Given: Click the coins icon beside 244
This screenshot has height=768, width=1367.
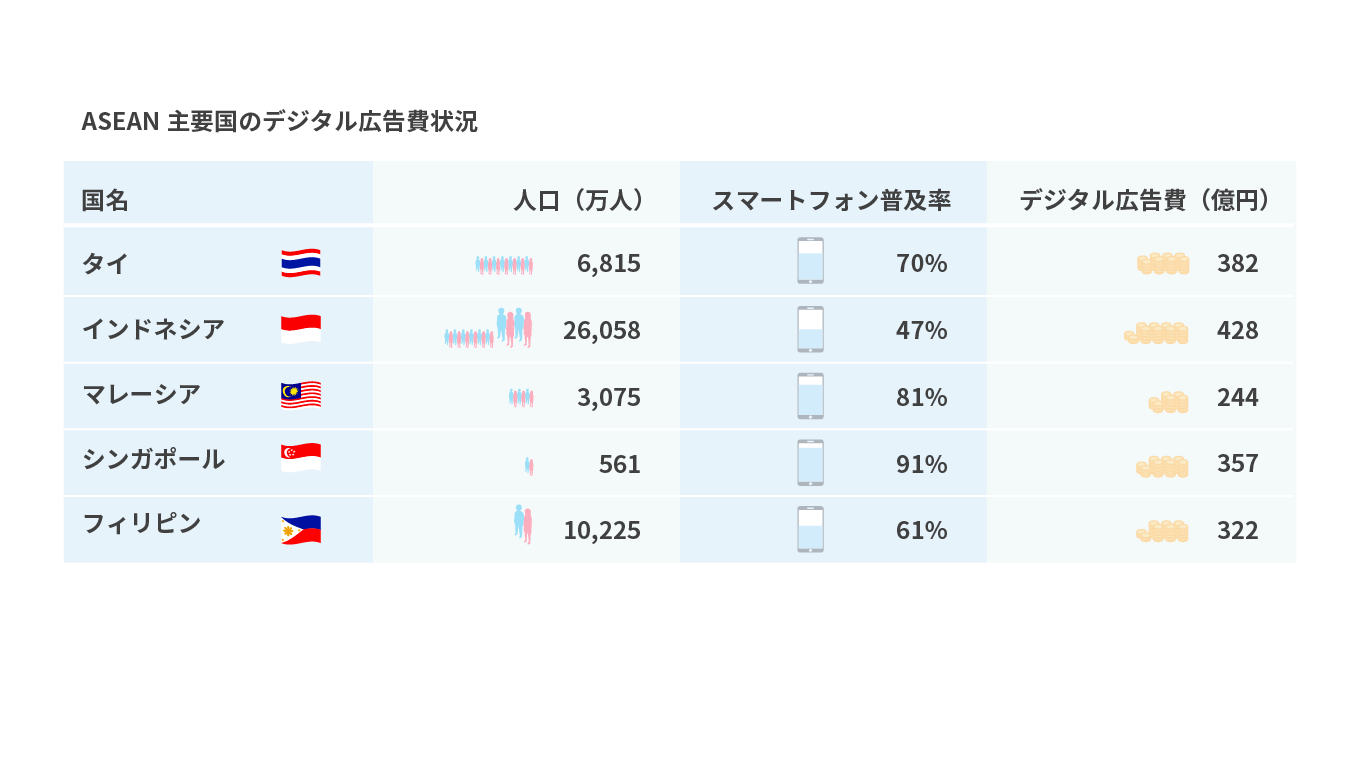Looking at the screenshot, I should coord(1168,401).
